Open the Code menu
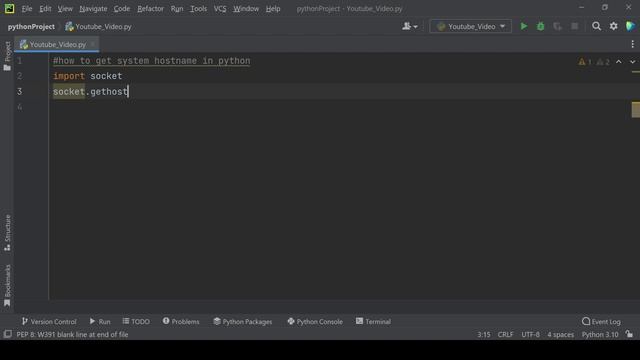Viewport: 640px width, 360px height. click(x=122, y=9)
